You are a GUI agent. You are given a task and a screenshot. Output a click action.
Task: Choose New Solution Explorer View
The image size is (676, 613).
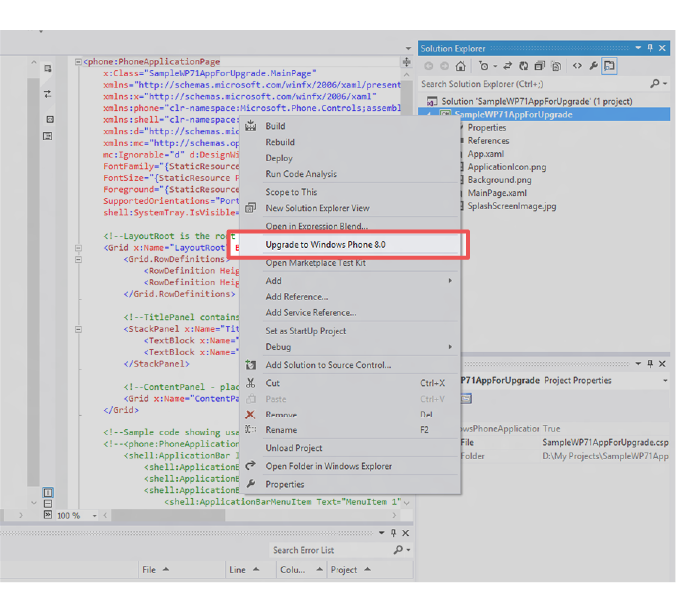pyautogui.click(x=349, y=208)
